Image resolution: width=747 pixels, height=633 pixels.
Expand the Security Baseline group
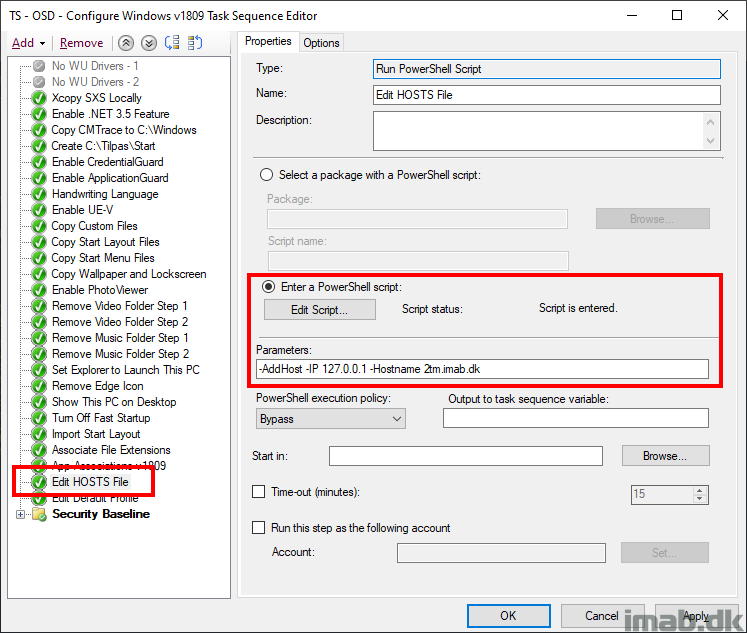click(x=21, y=514)
